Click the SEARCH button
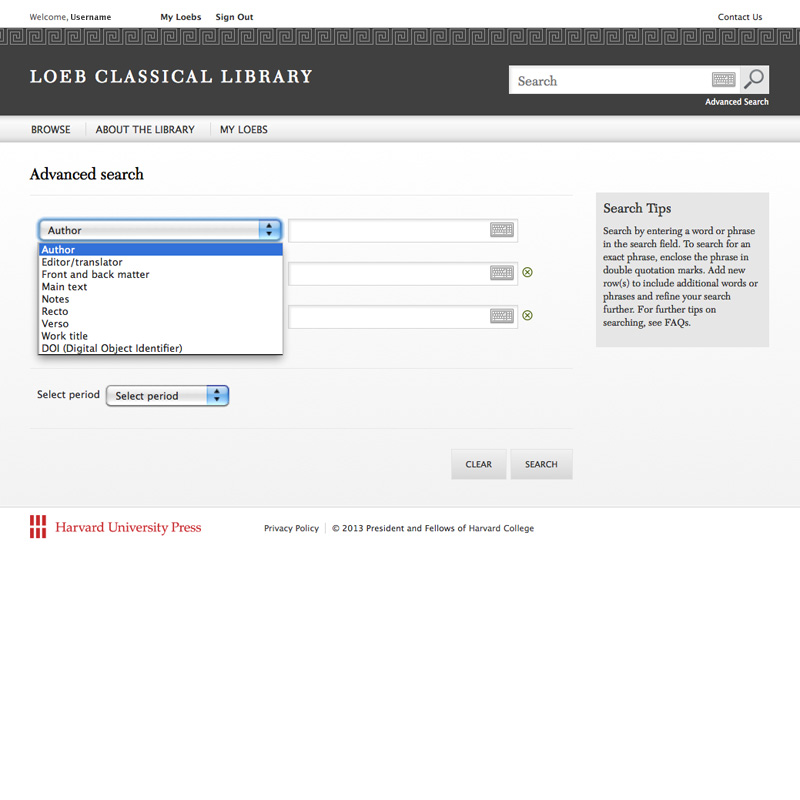 541,464
